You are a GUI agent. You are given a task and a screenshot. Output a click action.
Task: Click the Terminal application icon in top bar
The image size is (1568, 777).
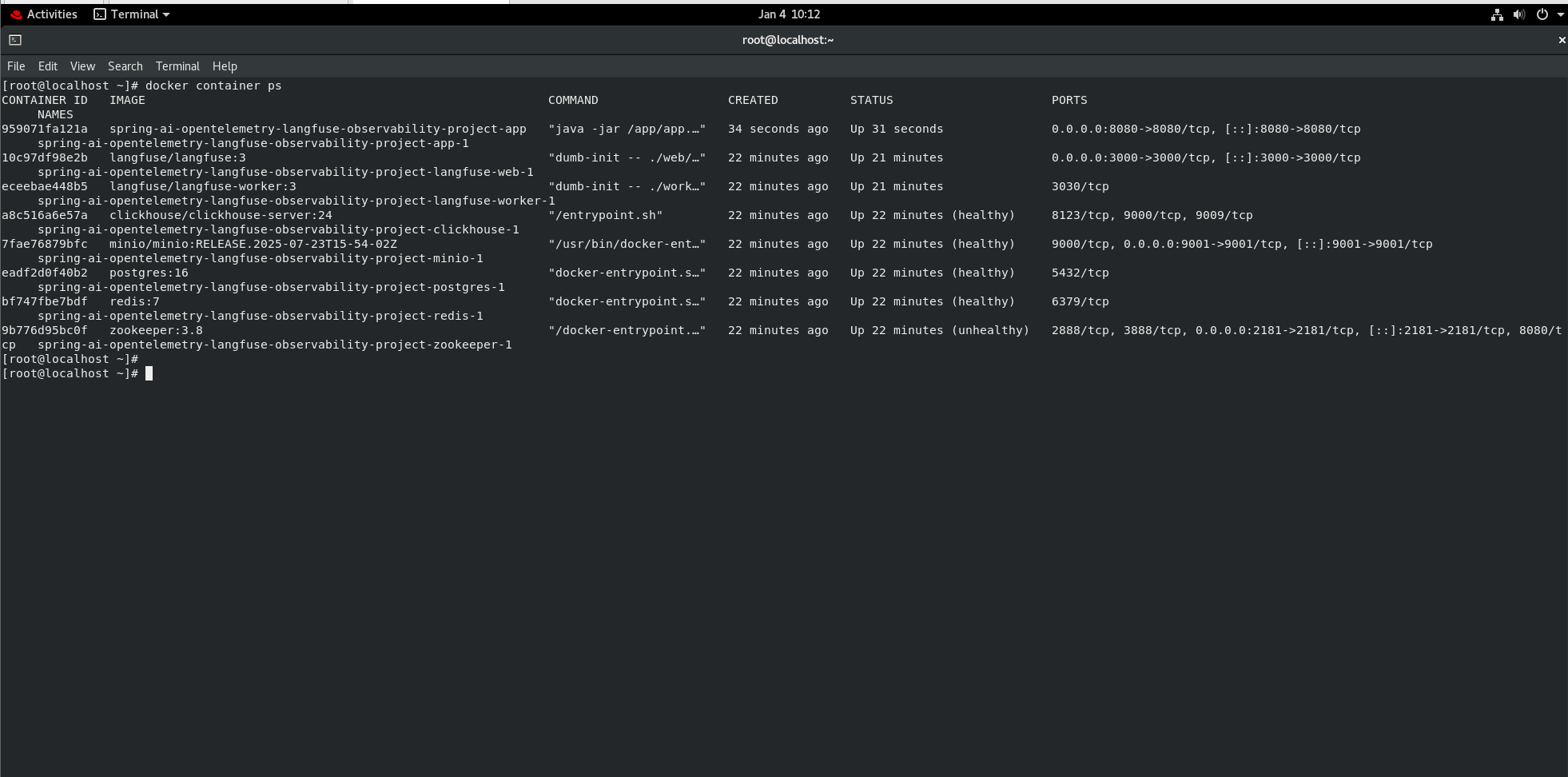tap(99, 14)
